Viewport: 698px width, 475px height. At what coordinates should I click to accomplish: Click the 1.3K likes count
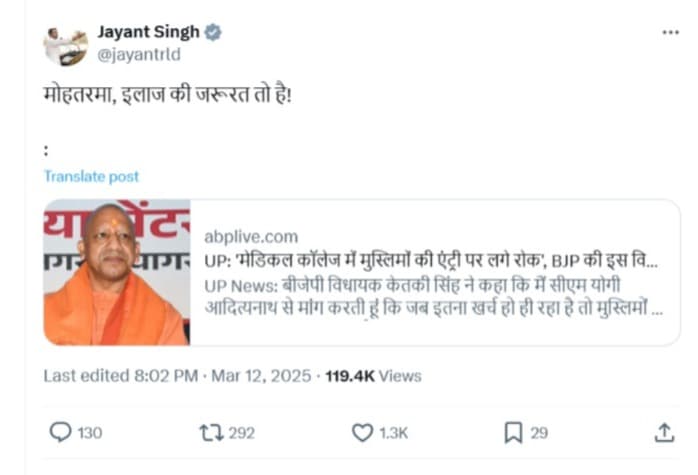pyautogui.click(x=394, y=433)
